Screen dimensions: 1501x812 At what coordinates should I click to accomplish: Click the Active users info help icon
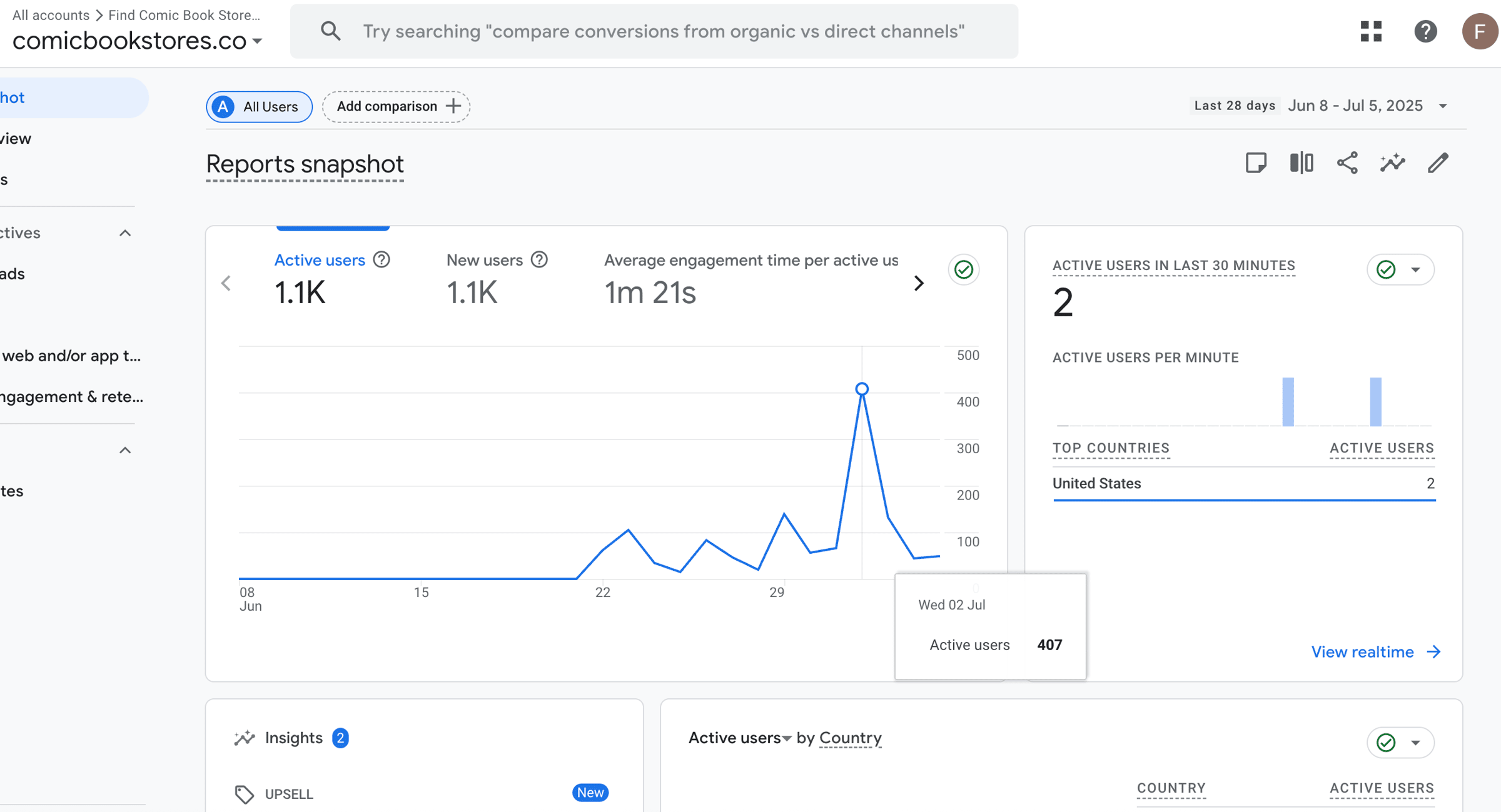pos(382,259)
